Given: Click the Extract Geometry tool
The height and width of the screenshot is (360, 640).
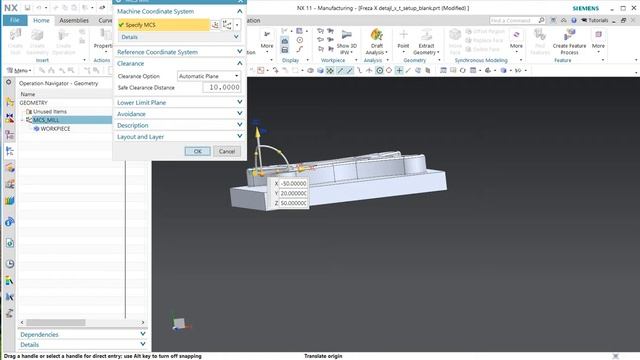Looking at the screenshot, I should (x=426, y=42).
